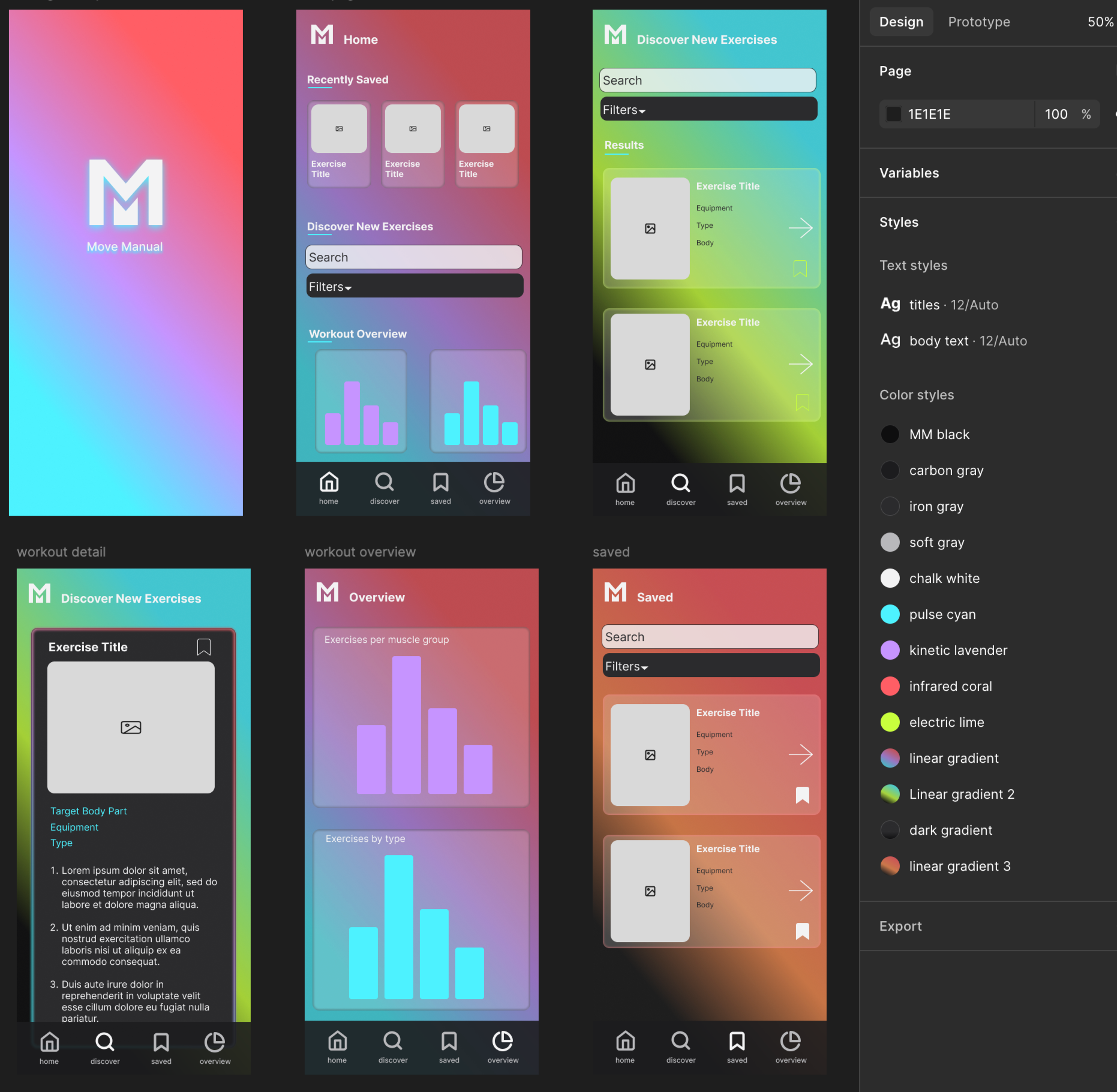This screenshot has height=1092, width=1117.
Task: Click the arrow on the first Results exercise card
Action: pos(801,228)
